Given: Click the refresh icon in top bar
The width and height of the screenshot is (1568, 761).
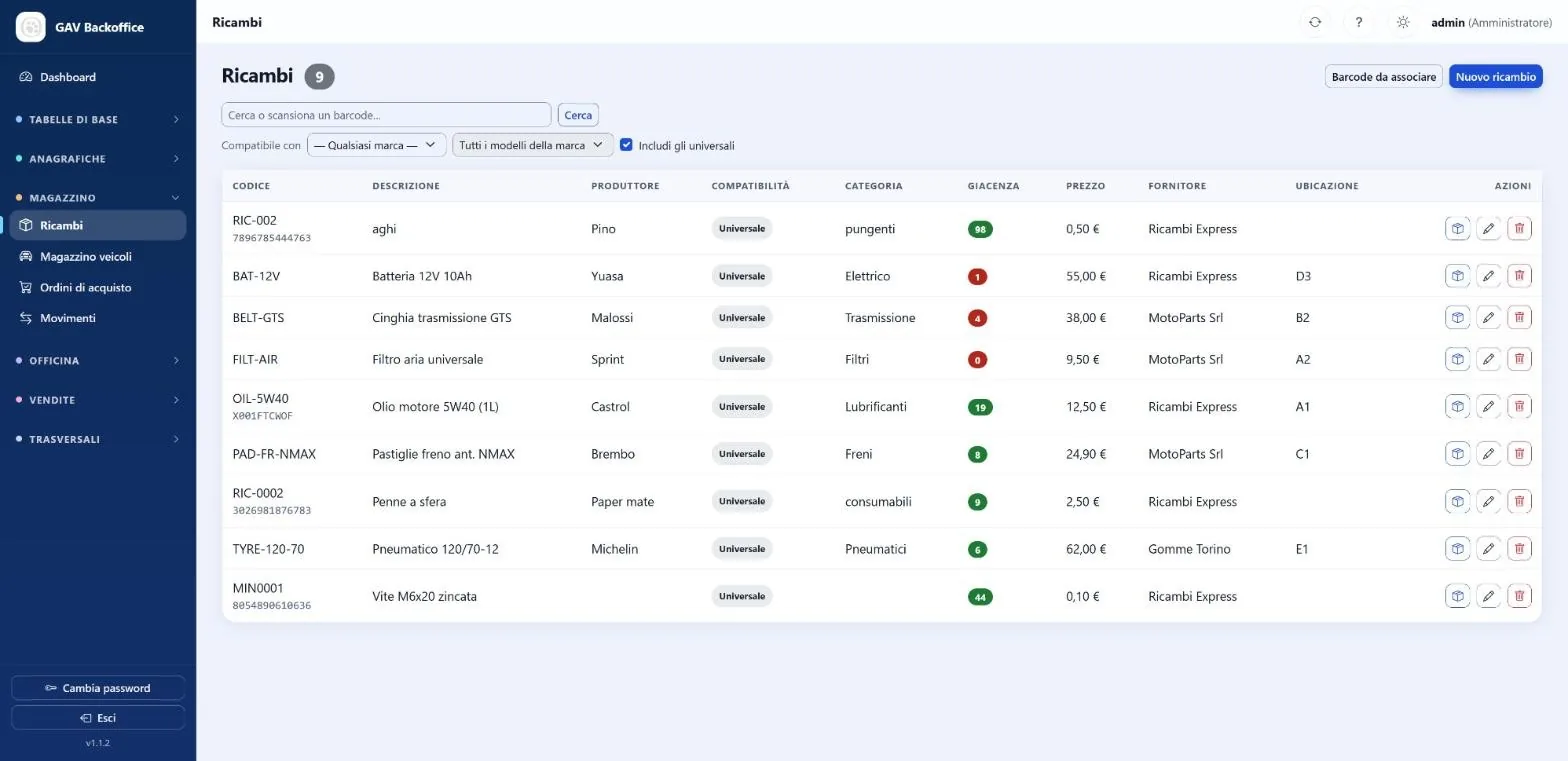Looking at the screenshot, I should point(1314,22).
